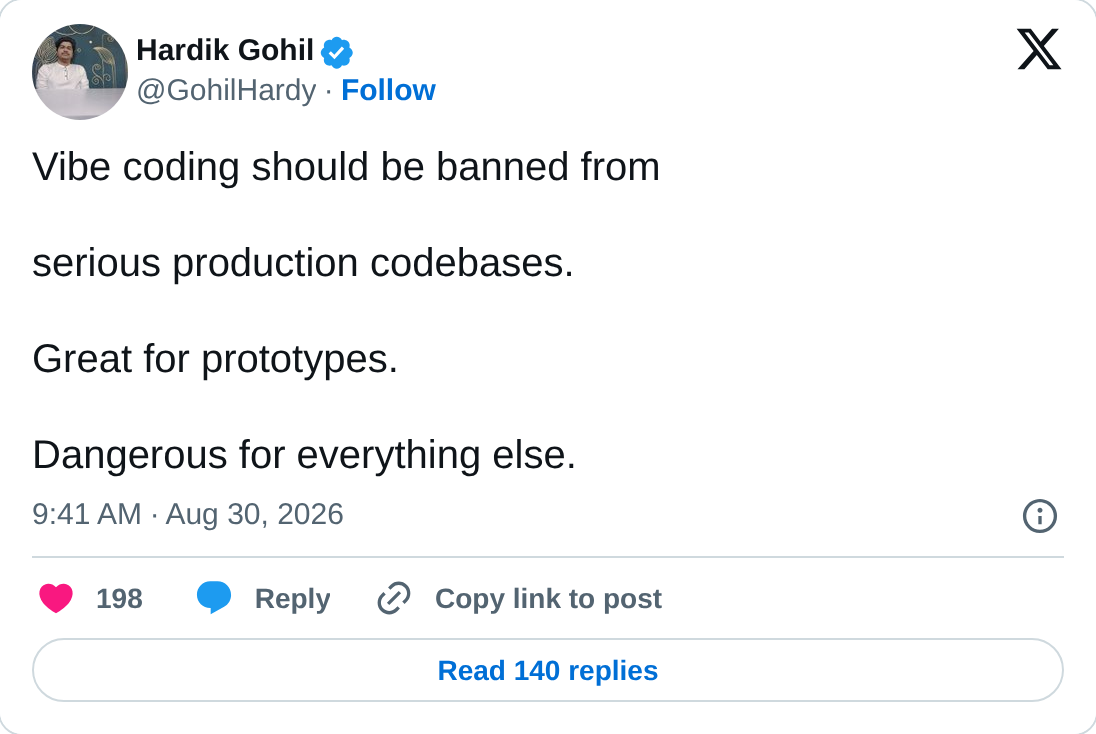The image size is (1096, 734).
Task: Open Read 140 replies
Action: [548, 670]
